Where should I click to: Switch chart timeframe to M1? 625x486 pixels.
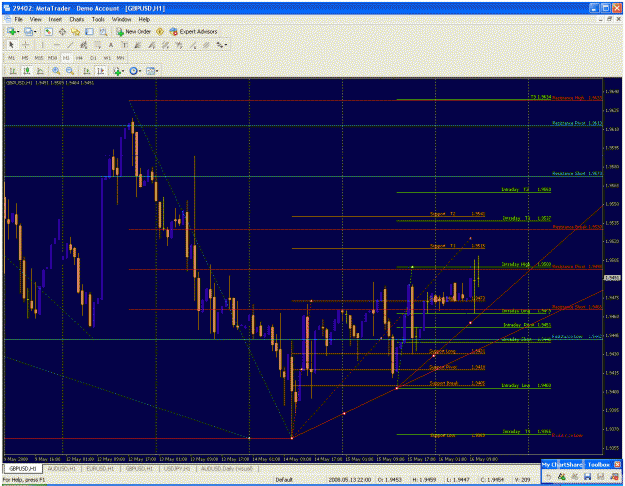(x=12, y=58)
